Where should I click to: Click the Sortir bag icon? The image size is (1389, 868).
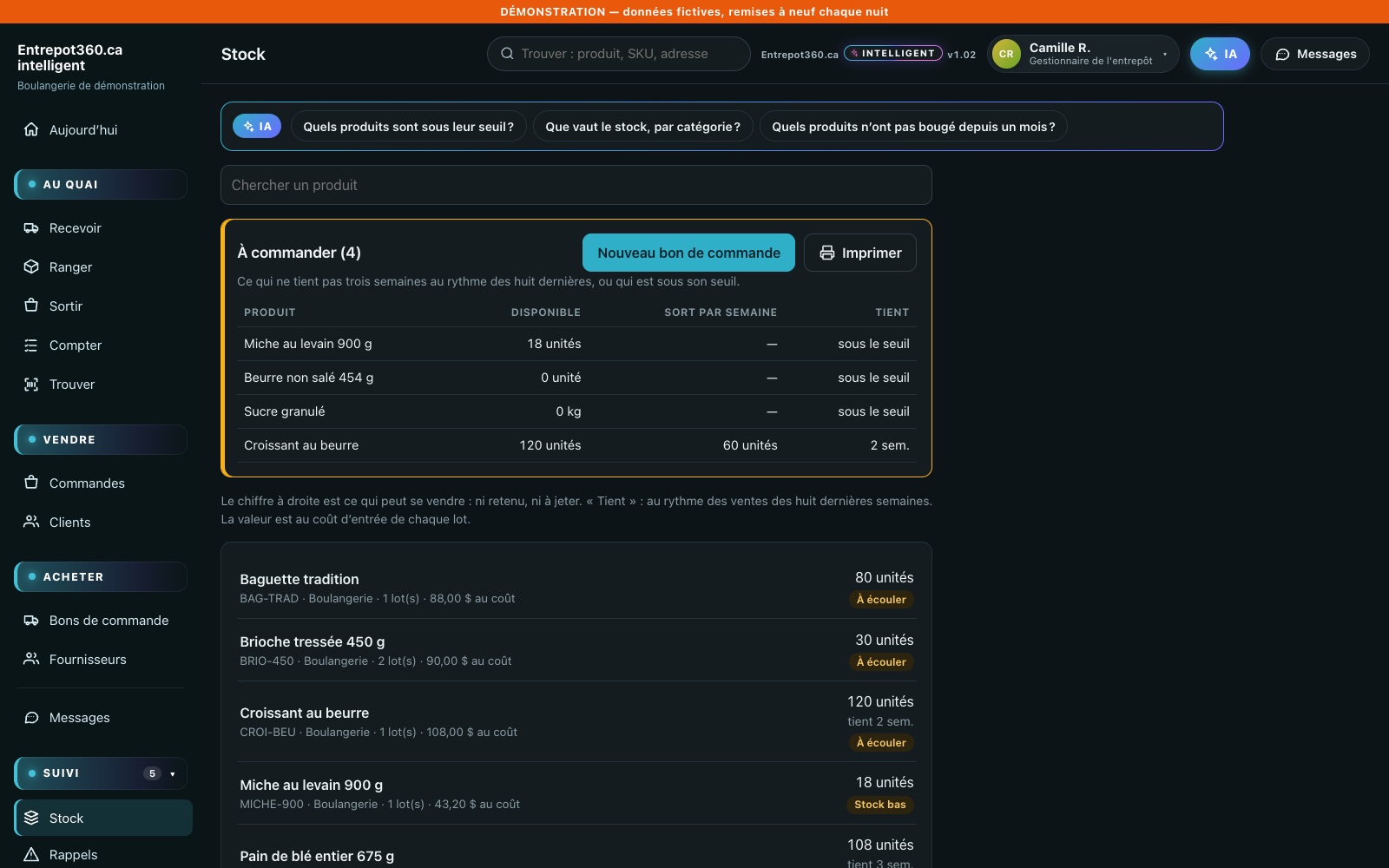click(x=31, y=306)
